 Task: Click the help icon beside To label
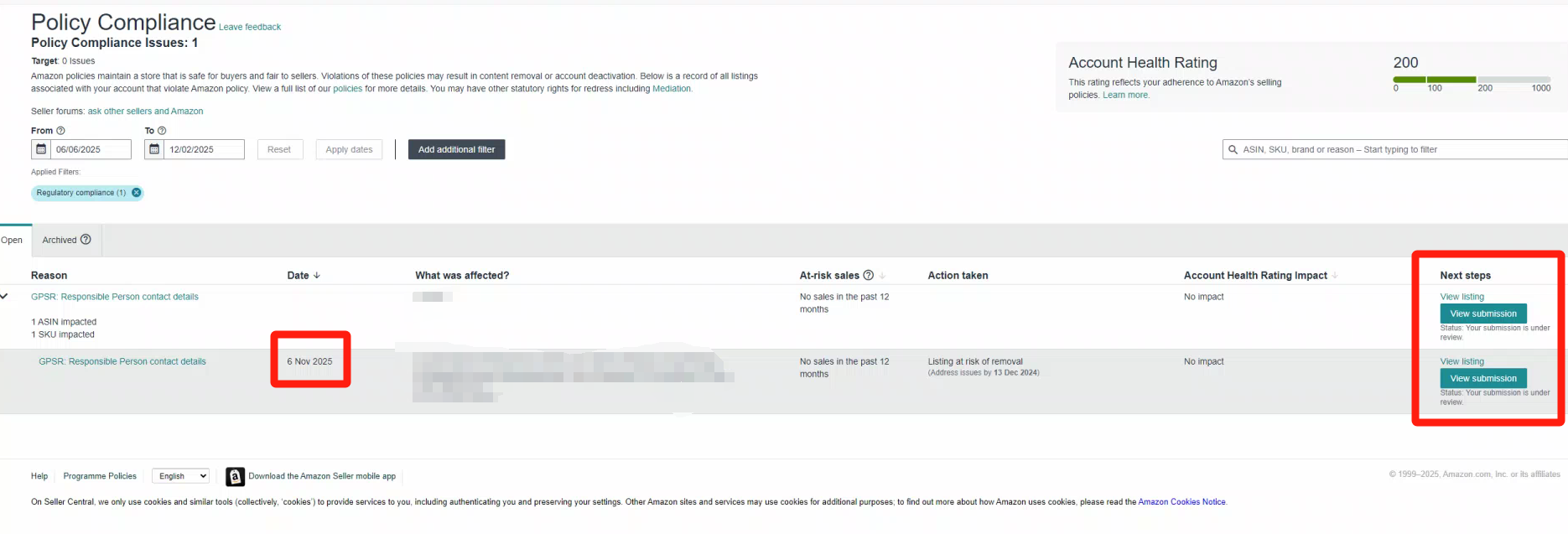162,131
